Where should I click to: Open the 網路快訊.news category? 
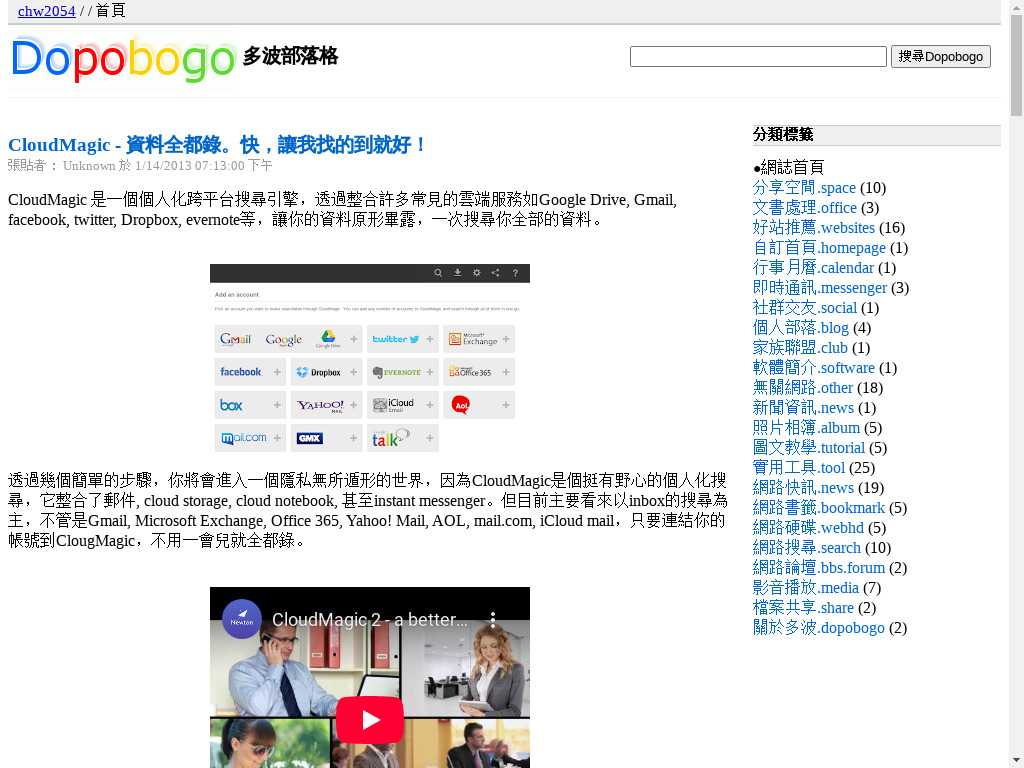pos(803,488)
